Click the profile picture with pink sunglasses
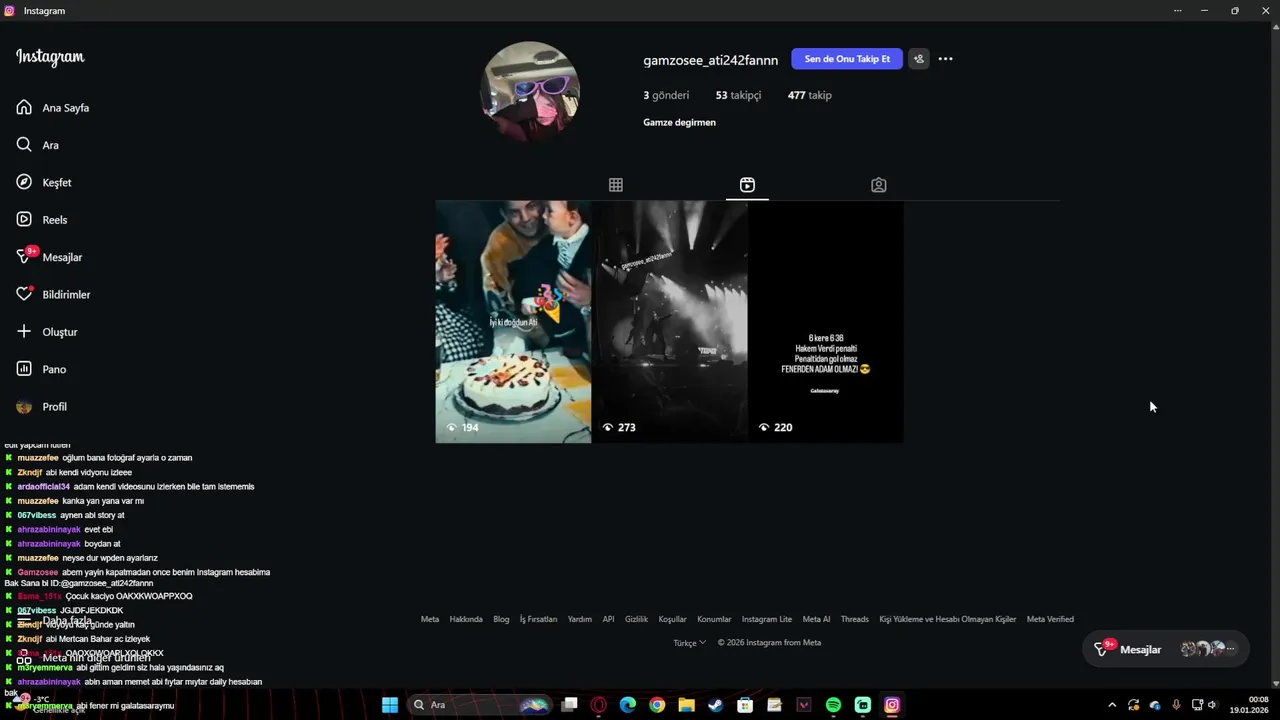Viewport: 1280px width, 720px height. pyautogui.click(x=530, y=90)
